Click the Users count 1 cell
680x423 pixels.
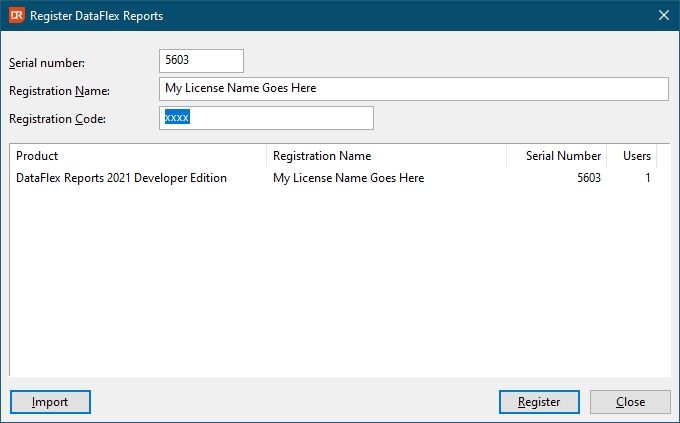[647, 178]
